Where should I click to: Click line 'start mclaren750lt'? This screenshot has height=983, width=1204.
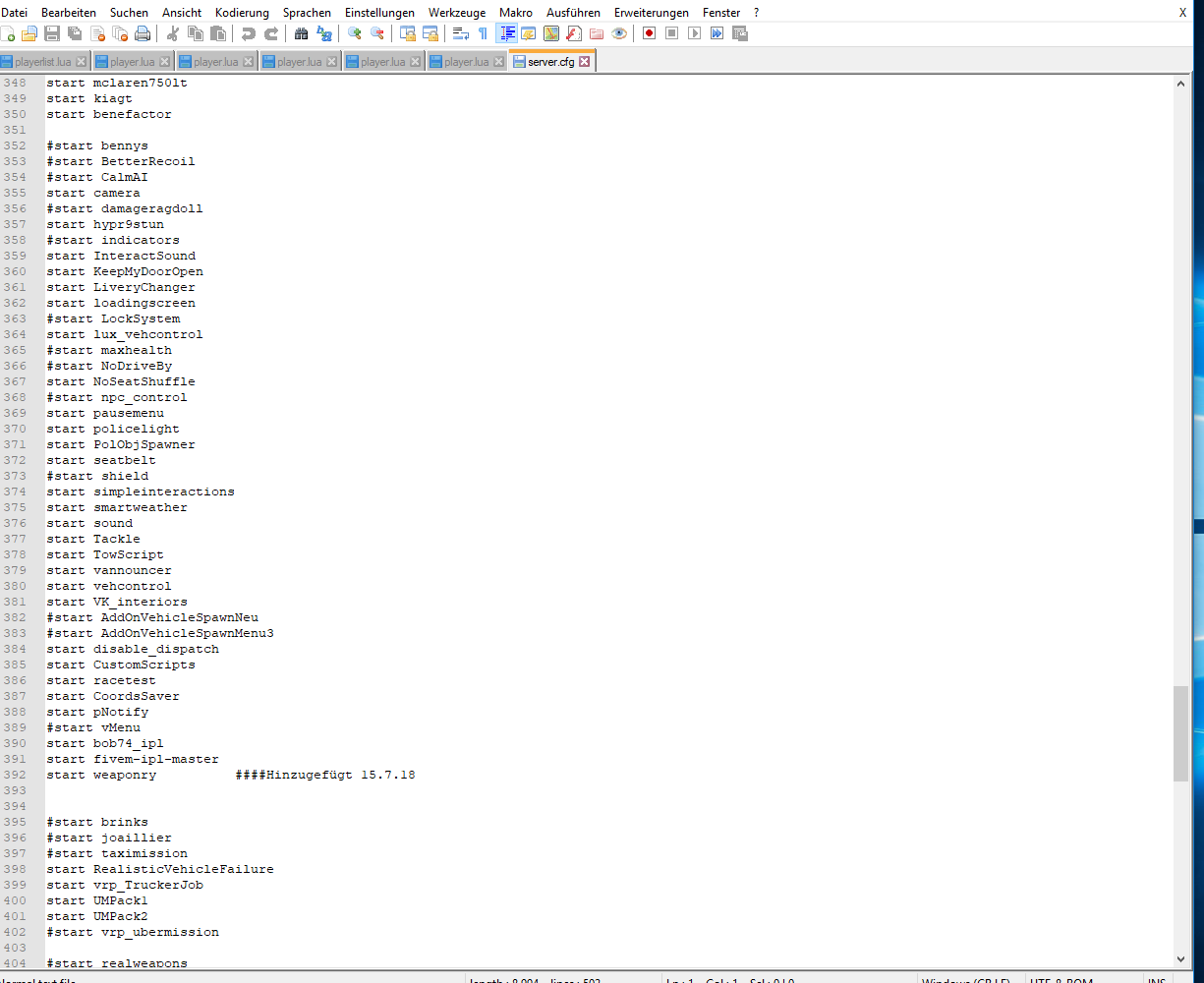[x=117, y=83]
